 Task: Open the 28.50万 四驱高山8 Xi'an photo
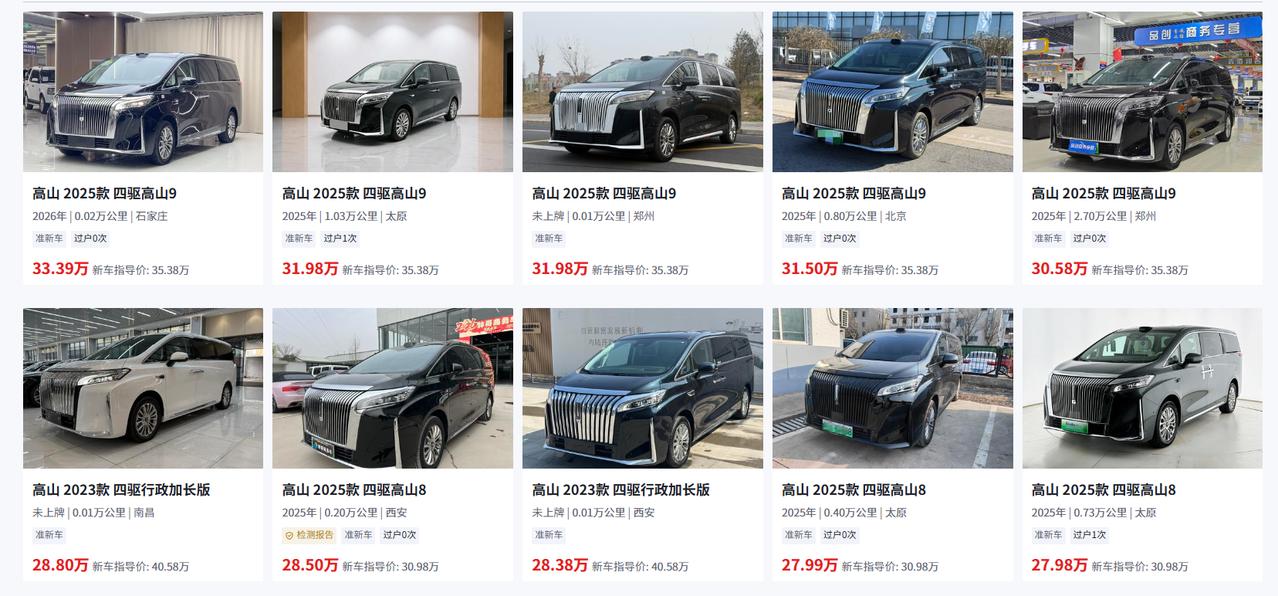click(x=393, y=388)
